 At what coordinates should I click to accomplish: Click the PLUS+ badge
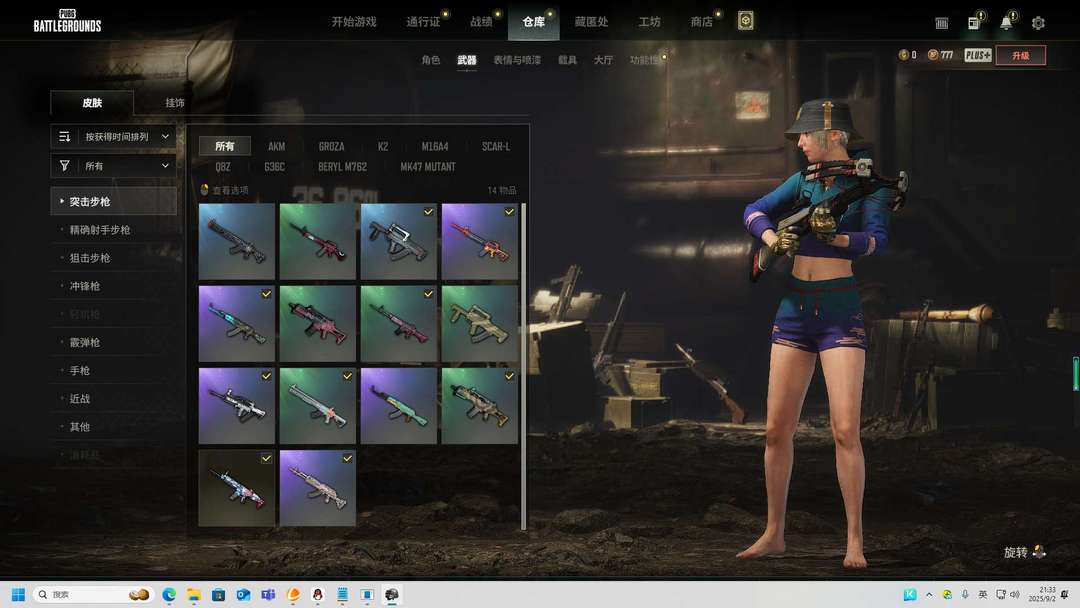click(977, 55)
